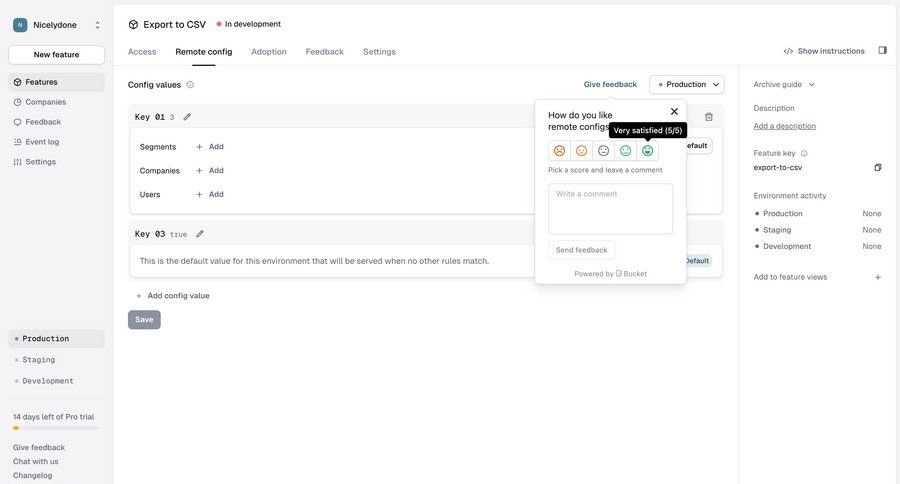Screen dimensions: 900x484
Task: Click the Feature key info icon
Action: coord(804,153)
